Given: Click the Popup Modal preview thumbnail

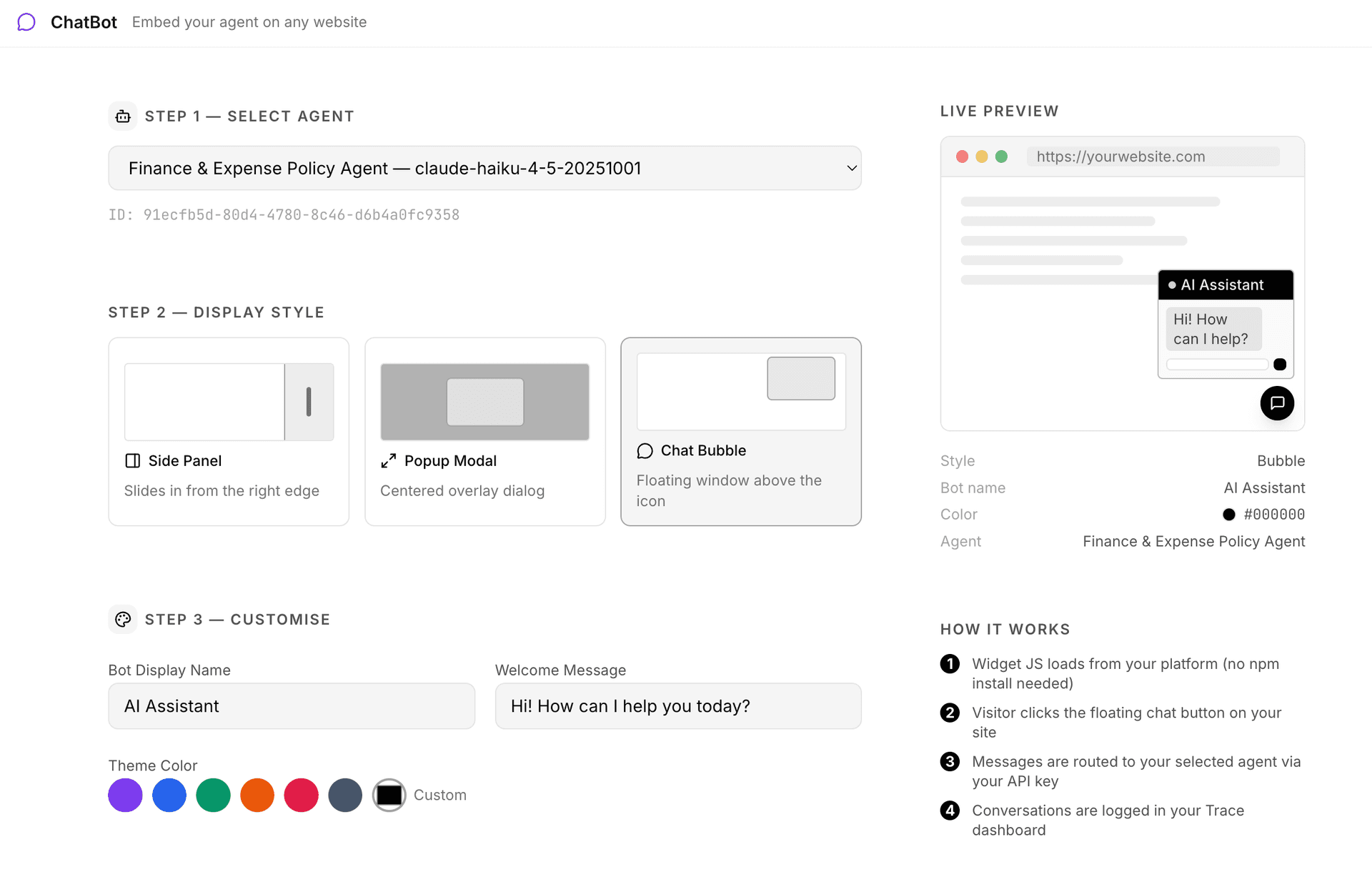Looking at the screenshot, I should pyautogui.click(x=485, y=402).
